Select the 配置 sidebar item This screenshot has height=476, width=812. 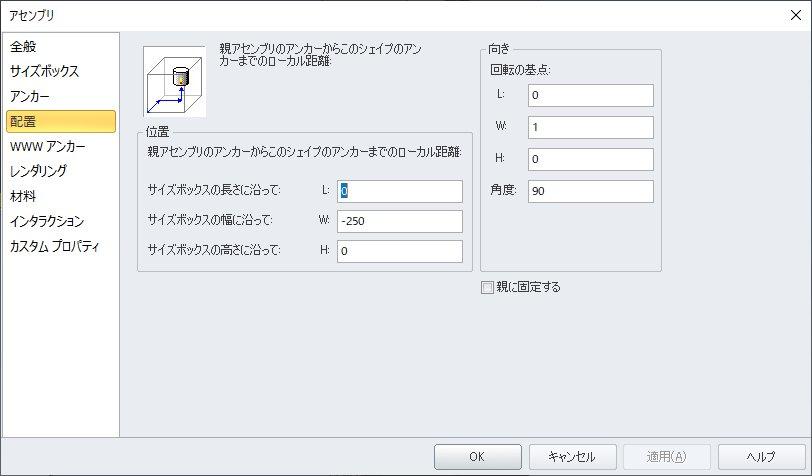click(x=24, y=122)
